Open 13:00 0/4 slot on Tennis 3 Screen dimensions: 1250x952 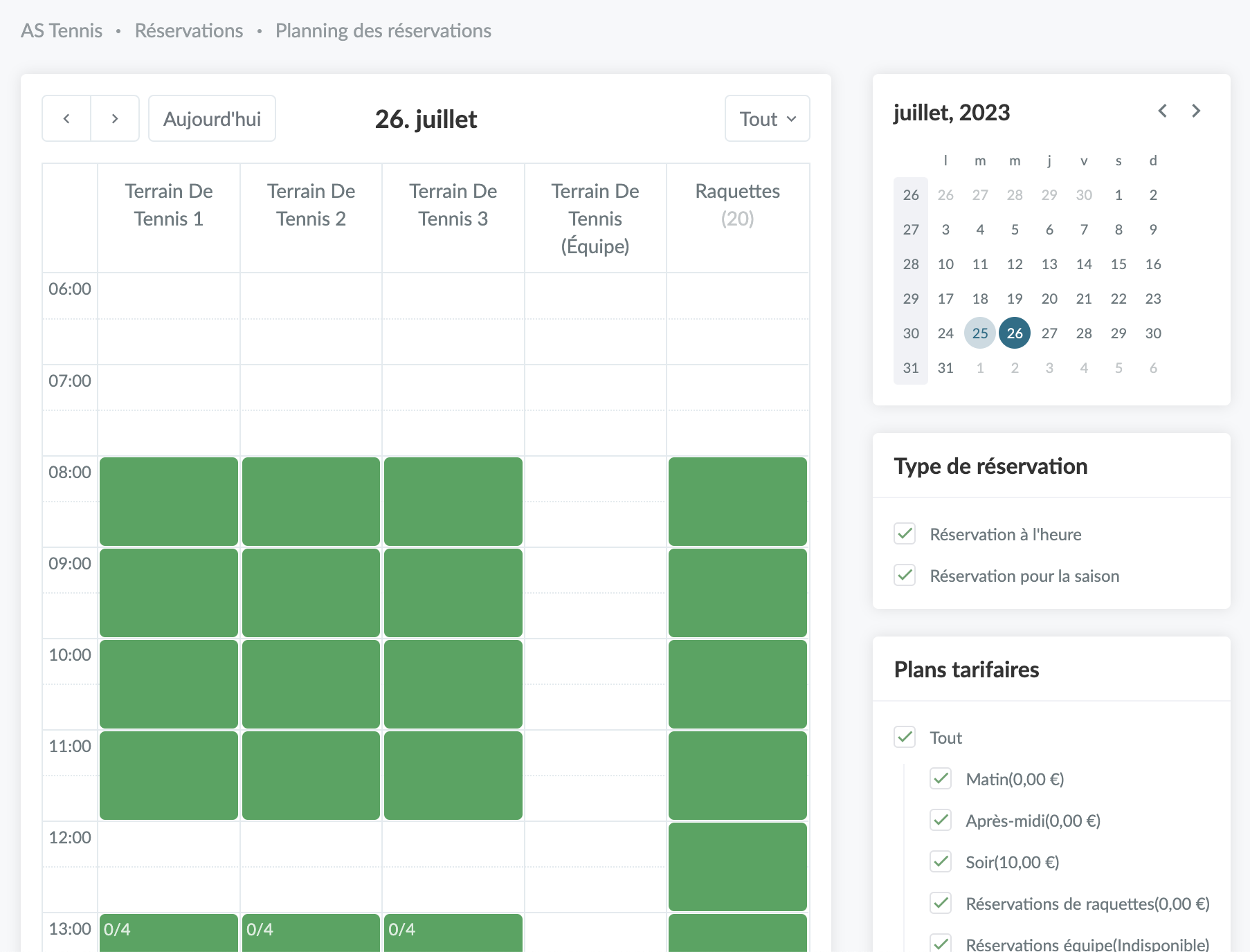tap(453, 933)
